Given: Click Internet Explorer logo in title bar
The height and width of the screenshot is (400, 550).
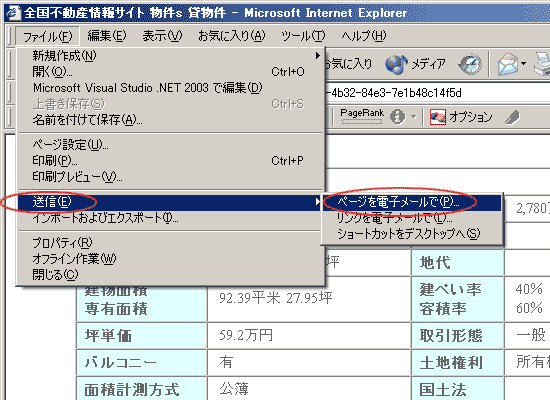Looking at the screenshot, I should (13, 13).
